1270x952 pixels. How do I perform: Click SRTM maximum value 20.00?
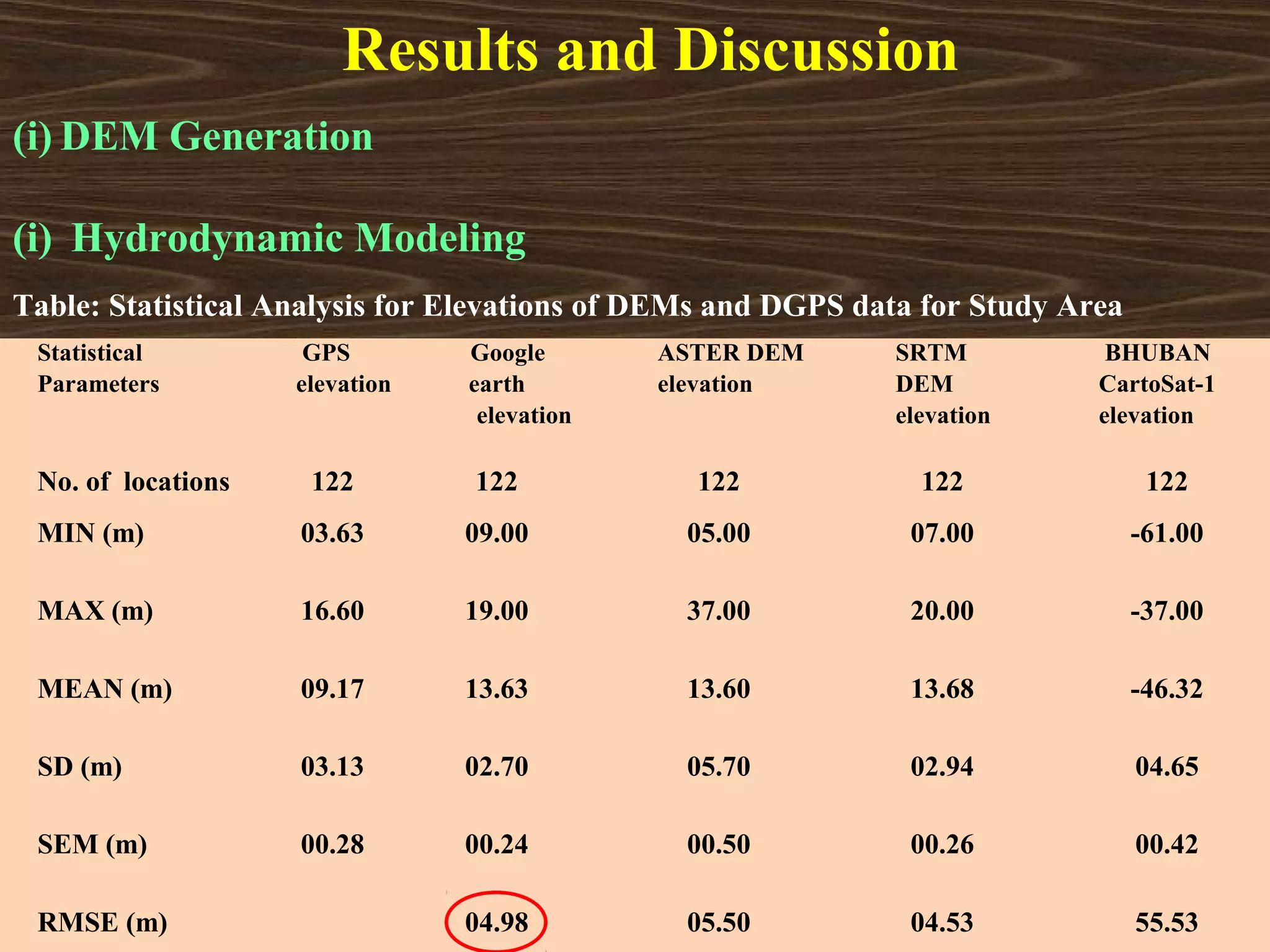[942, 612]
